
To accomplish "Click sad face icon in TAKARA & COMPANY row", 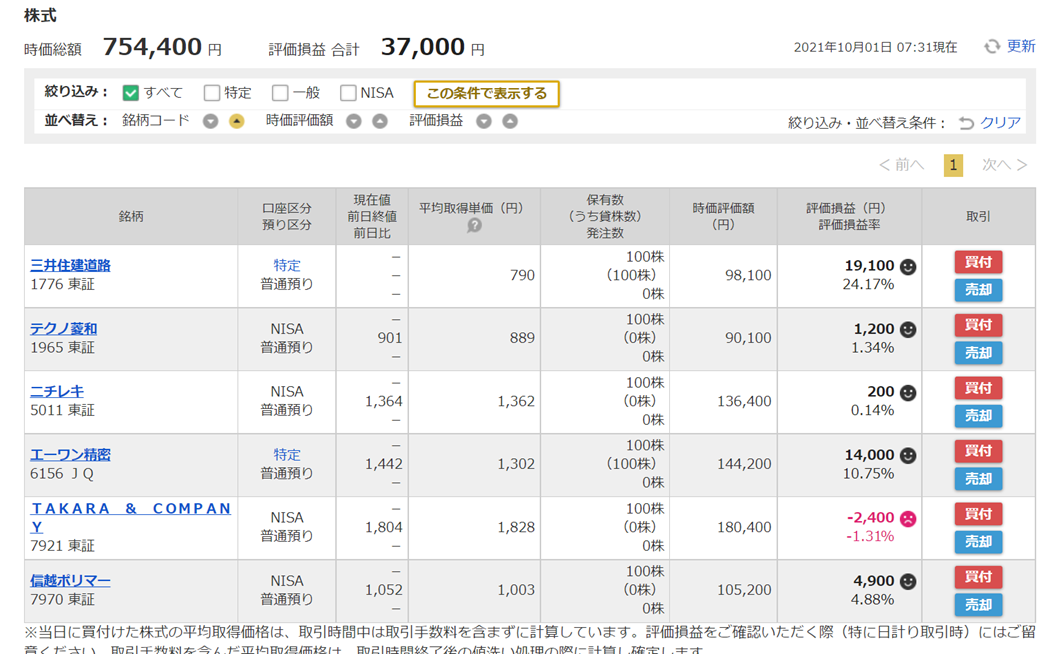I will tap(908, 519).
